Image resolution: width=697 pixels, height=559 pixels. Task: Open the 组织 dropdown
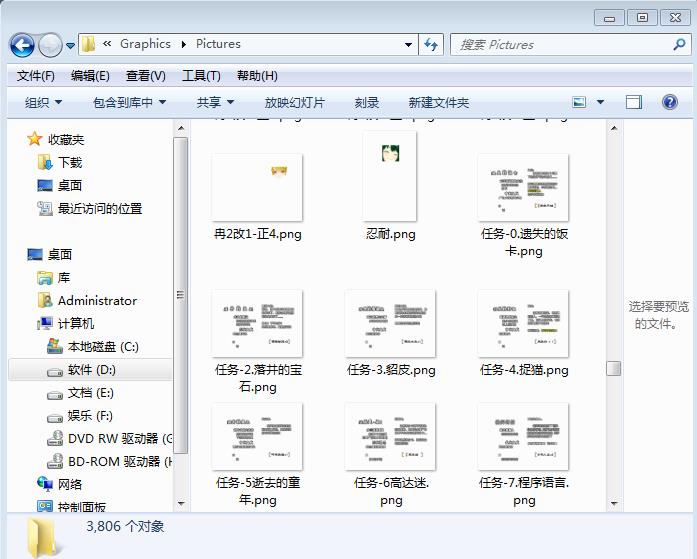[44, 103]
